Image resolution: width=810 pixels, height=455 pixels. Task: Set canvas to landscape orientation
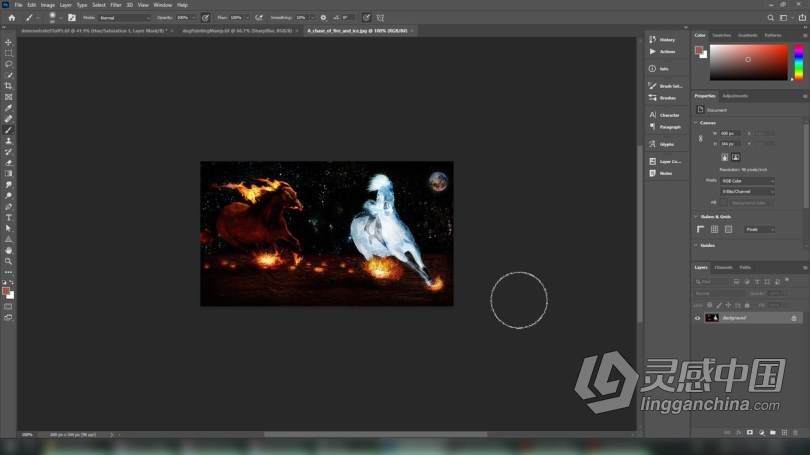pyautogui.click(x=736, y=157)
